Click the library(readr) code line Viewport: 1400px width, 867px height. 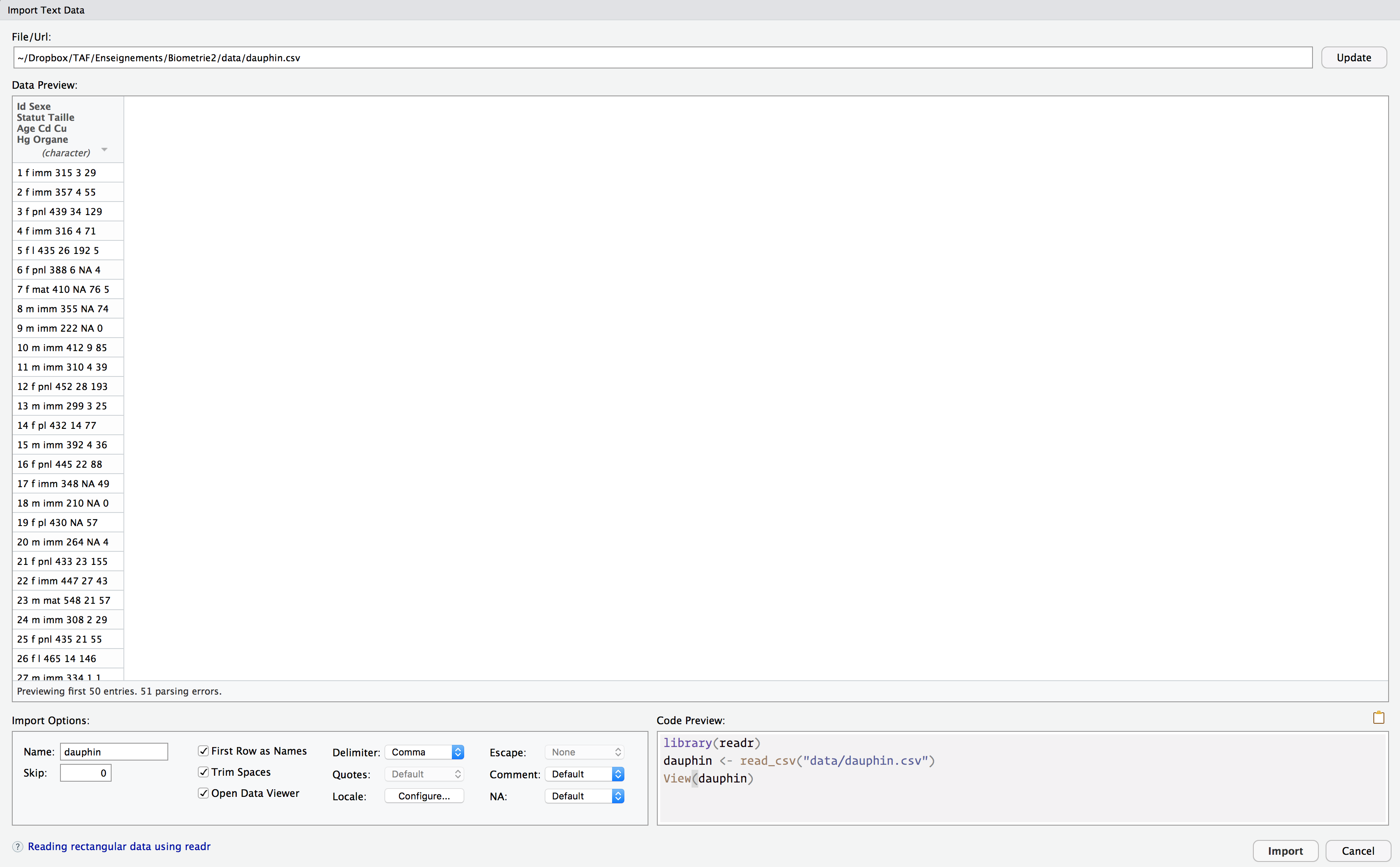(712, 743)
